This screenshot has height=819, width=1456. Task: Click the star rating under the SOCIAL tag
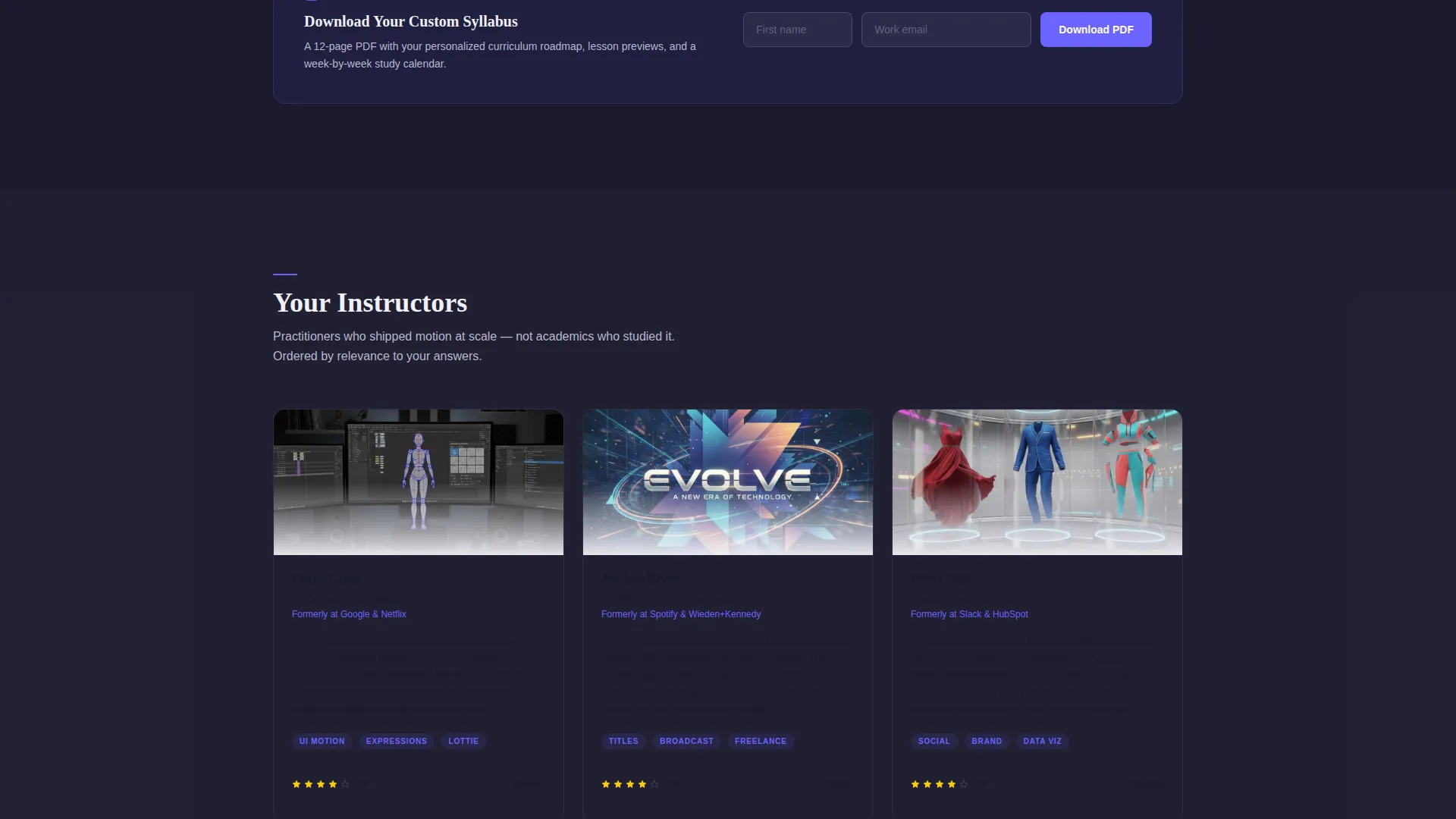[940, 784]
